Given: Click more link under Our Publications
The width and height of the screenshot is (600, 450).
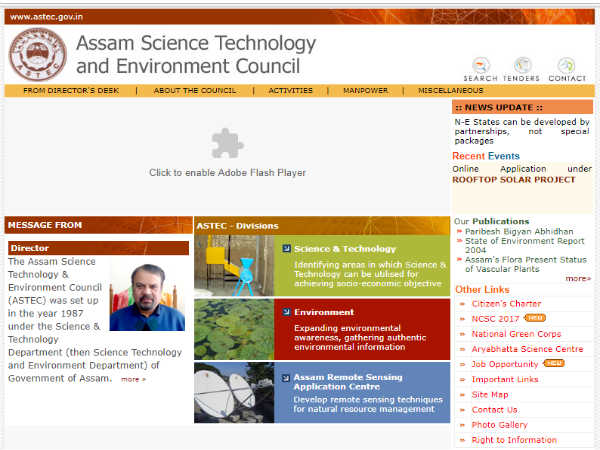Looking at the screenshot, I should pyautogui.click(x=578, y=279).
